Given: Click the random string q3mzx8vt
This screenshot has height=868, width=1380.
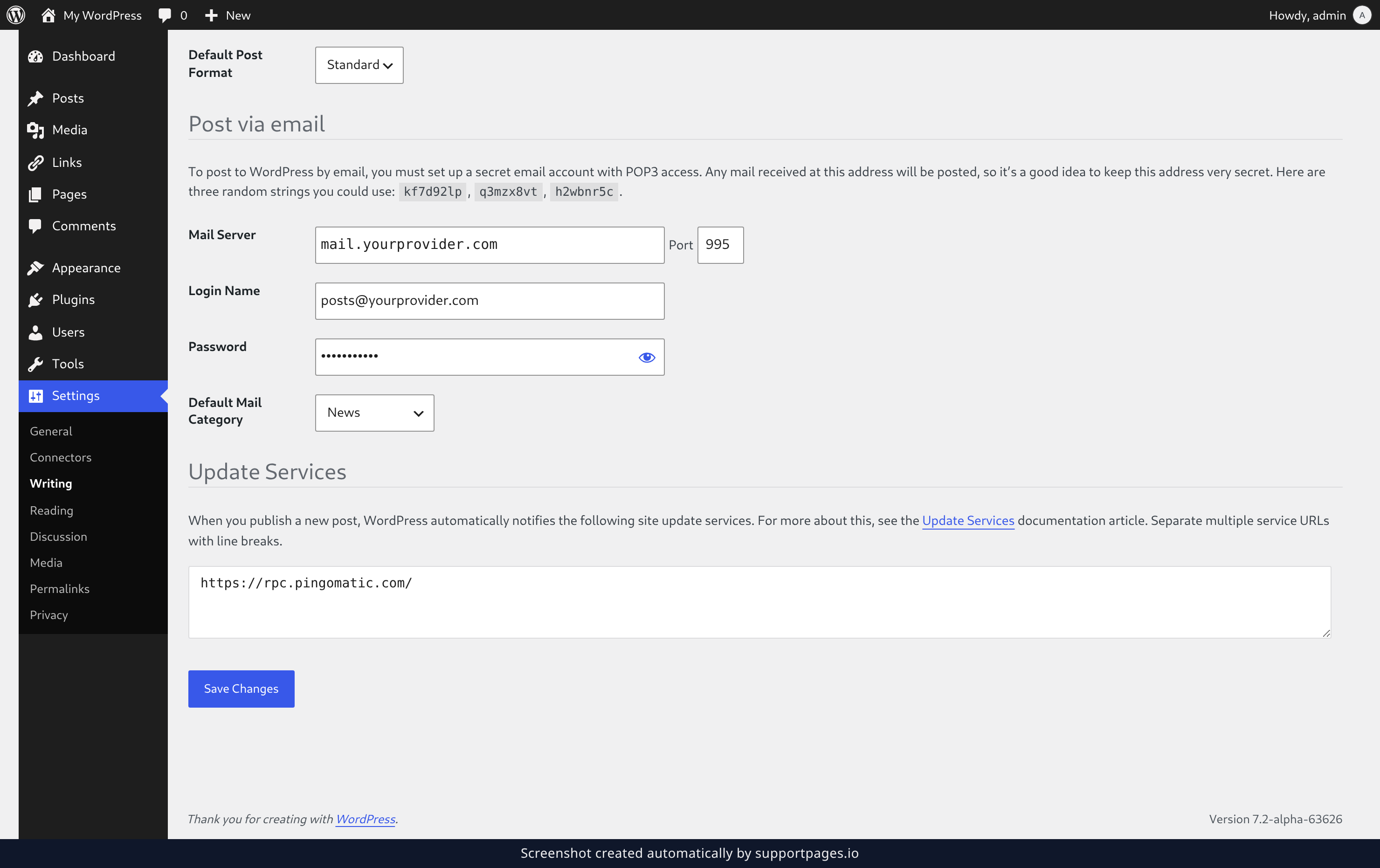Looking at the screenshot, I should [508, 192].
